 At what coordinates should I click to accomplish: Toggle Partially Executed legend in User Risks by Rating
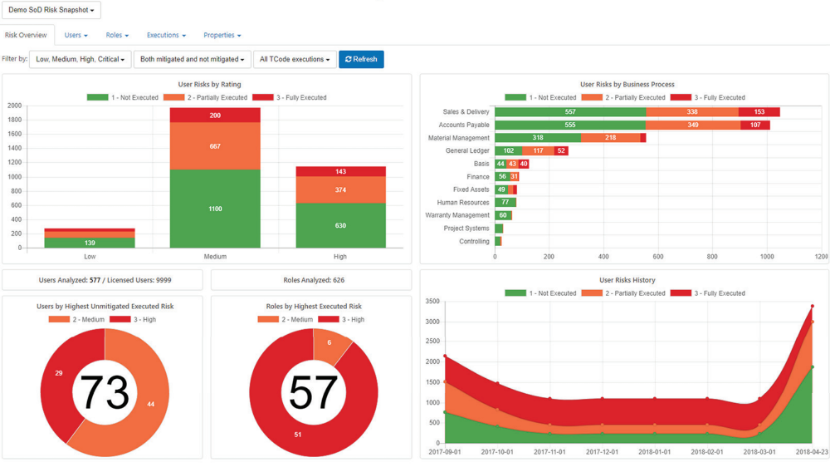[x=205, y=97]
